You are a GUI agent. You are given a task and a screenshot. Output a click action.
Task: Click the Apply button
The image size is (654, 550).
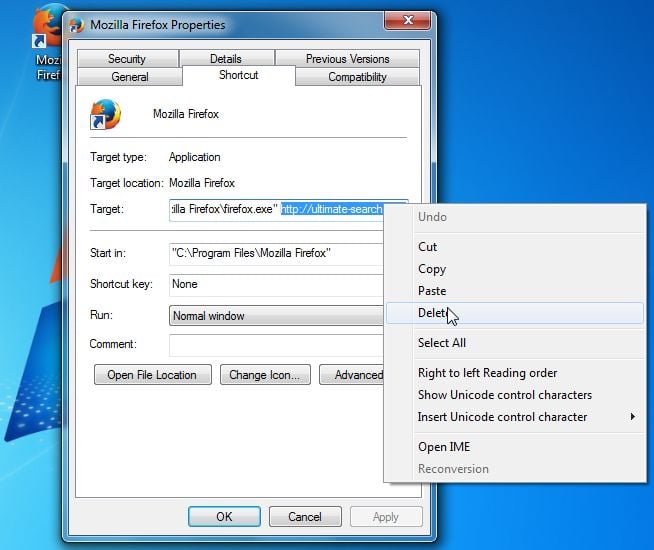(386, 517)
